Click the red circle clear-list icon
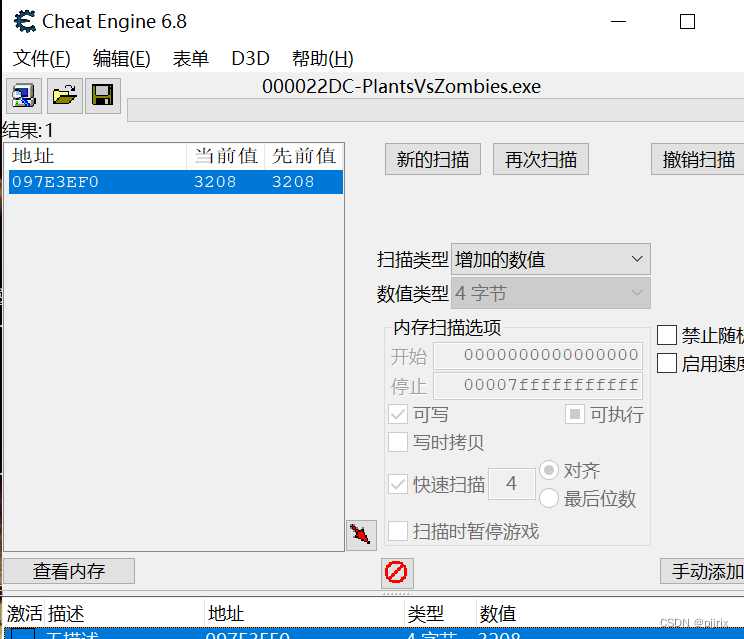This screenshot has width=744, height=639. coord(397,573)
